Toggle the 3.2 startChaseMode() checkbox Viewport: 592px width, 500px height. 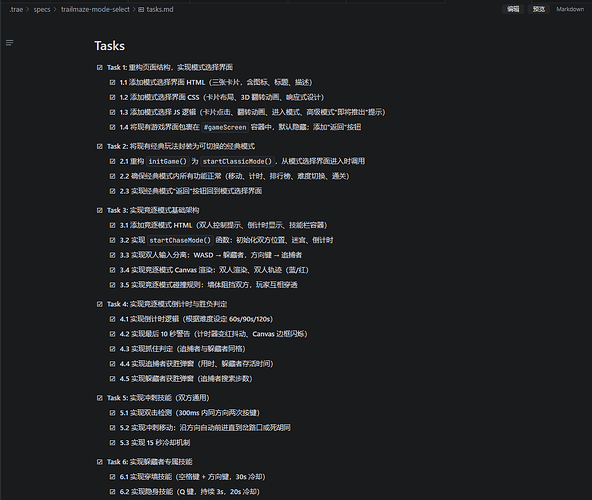tap(113, 240)
